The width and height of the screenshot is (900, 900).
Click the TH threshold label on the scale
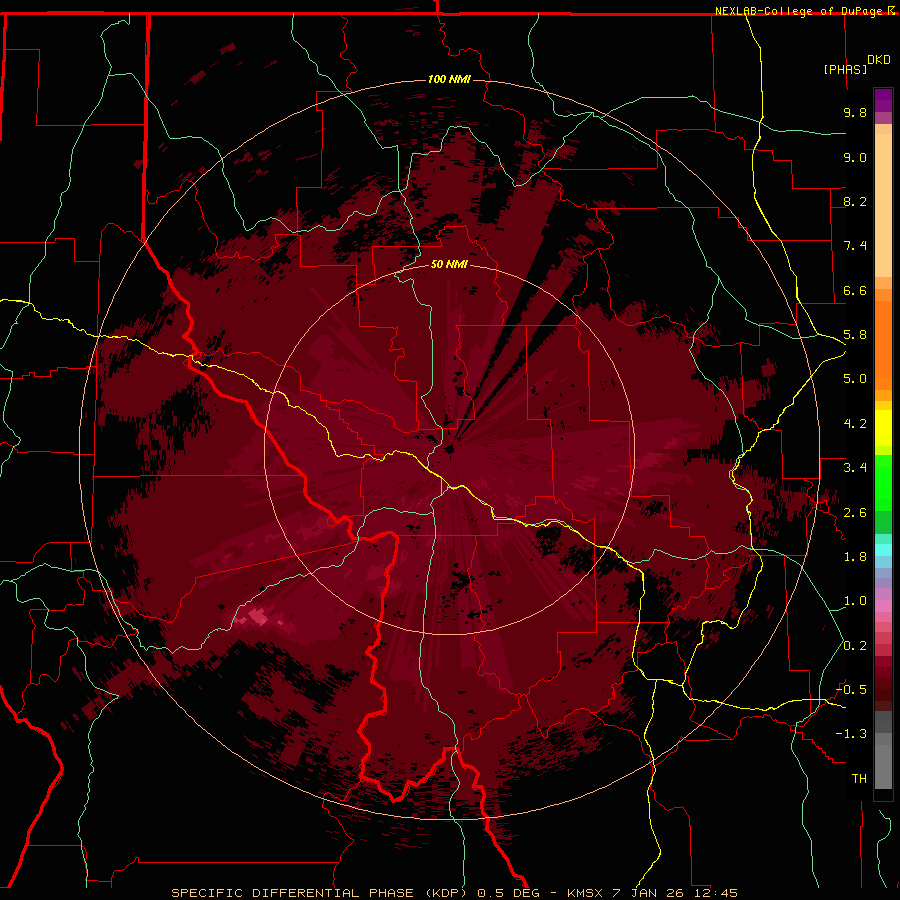pyautogui.click(x=859, y=779)
